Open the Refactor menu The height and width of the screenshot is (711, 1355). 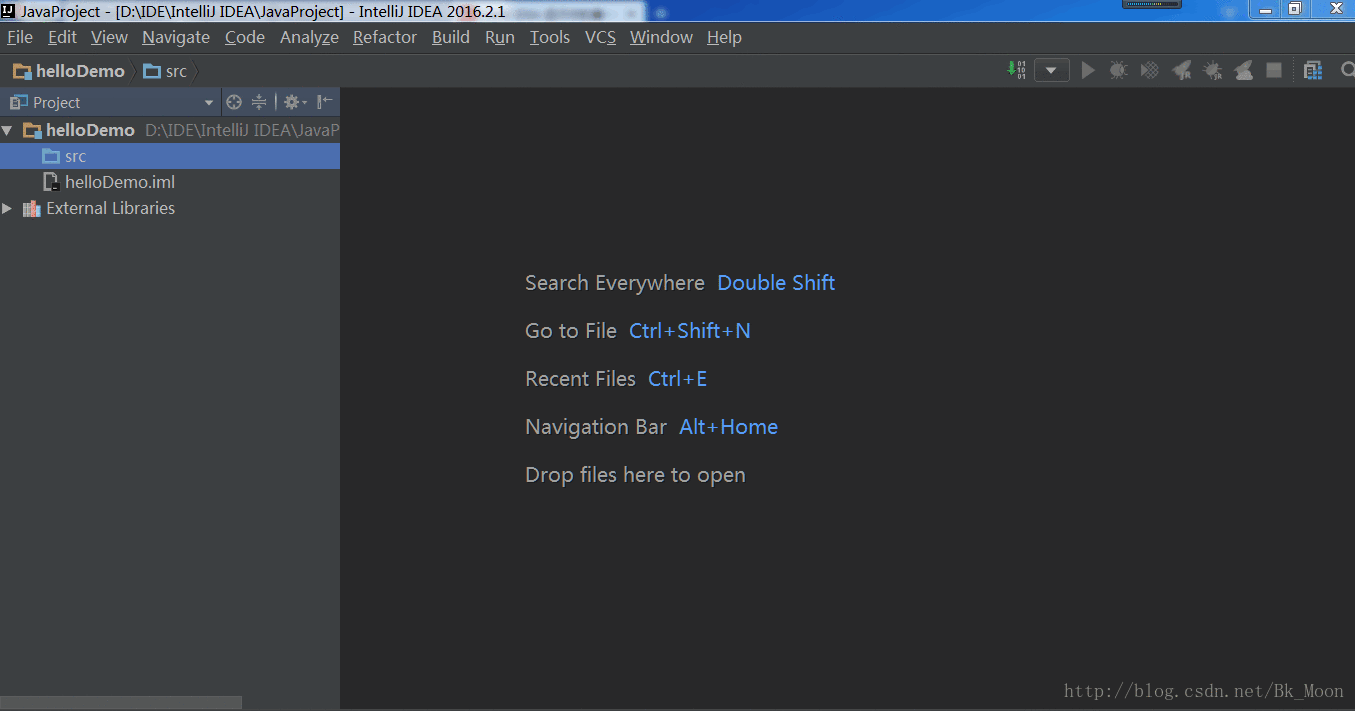(x=385, y=37)
